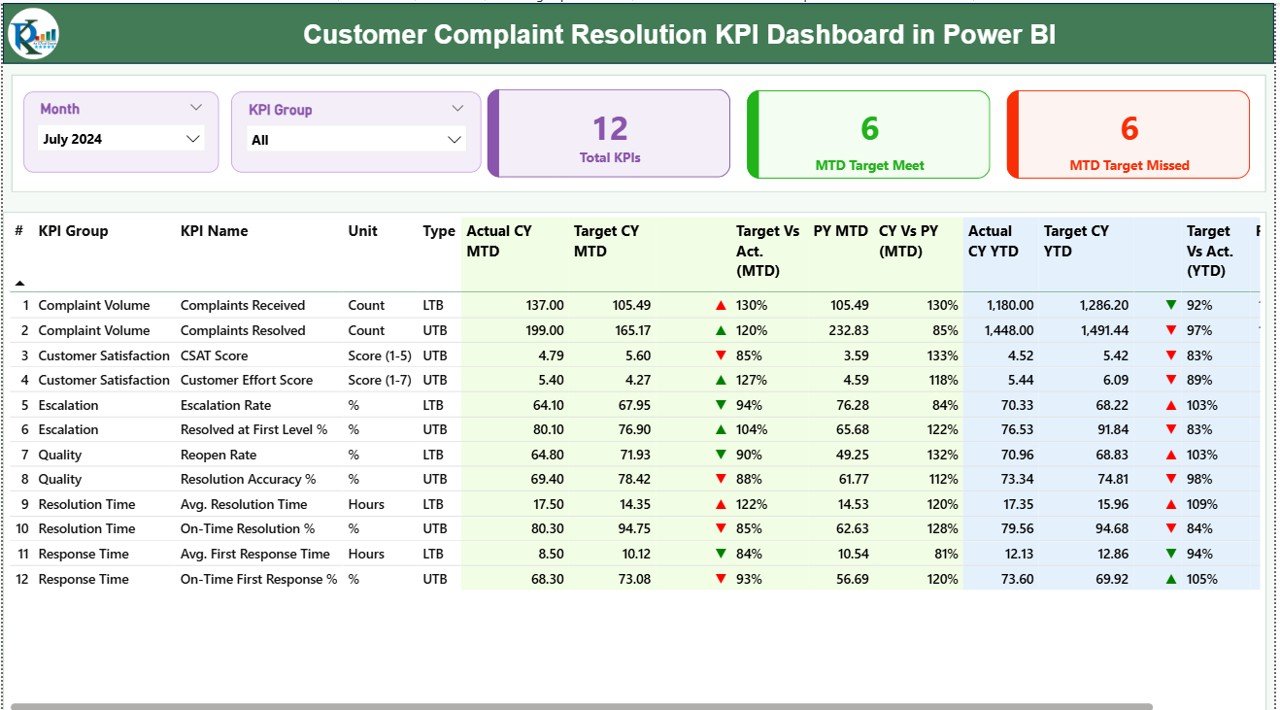This screenshot has height=710, width=1280.
Task: Click the horizontal scrollbar at bottom
Action: pos(580,706)
